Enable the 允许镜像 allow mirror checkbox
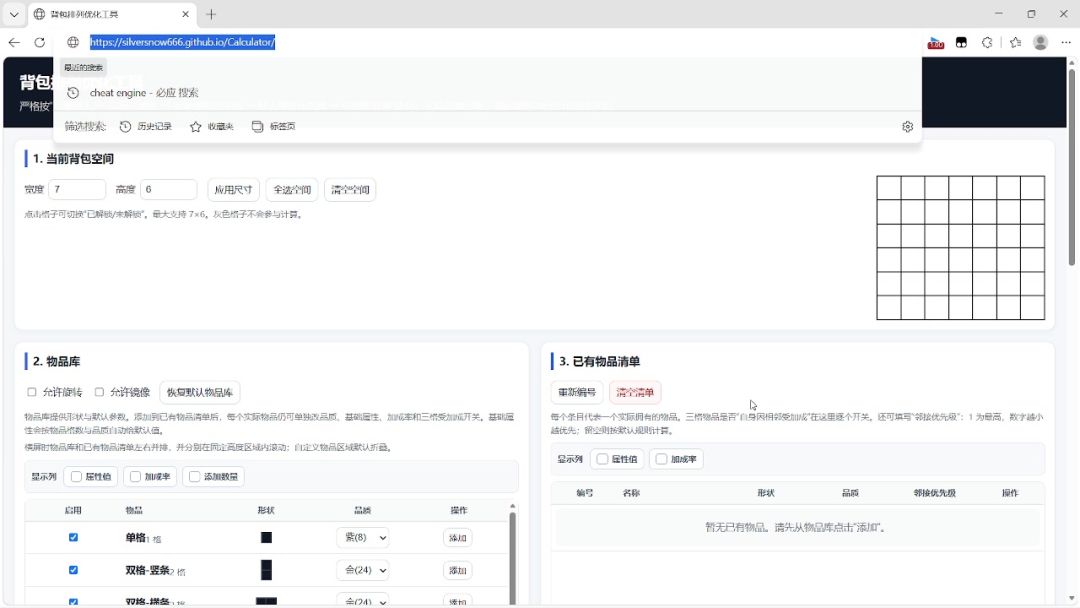The width and height of the screenshot is (1080, 608). 99,392
